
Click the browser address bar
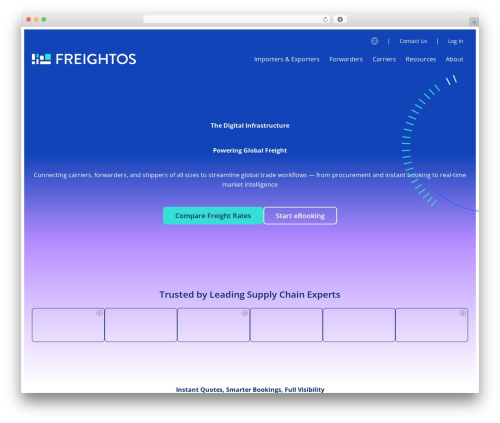[x=237, y=19]
